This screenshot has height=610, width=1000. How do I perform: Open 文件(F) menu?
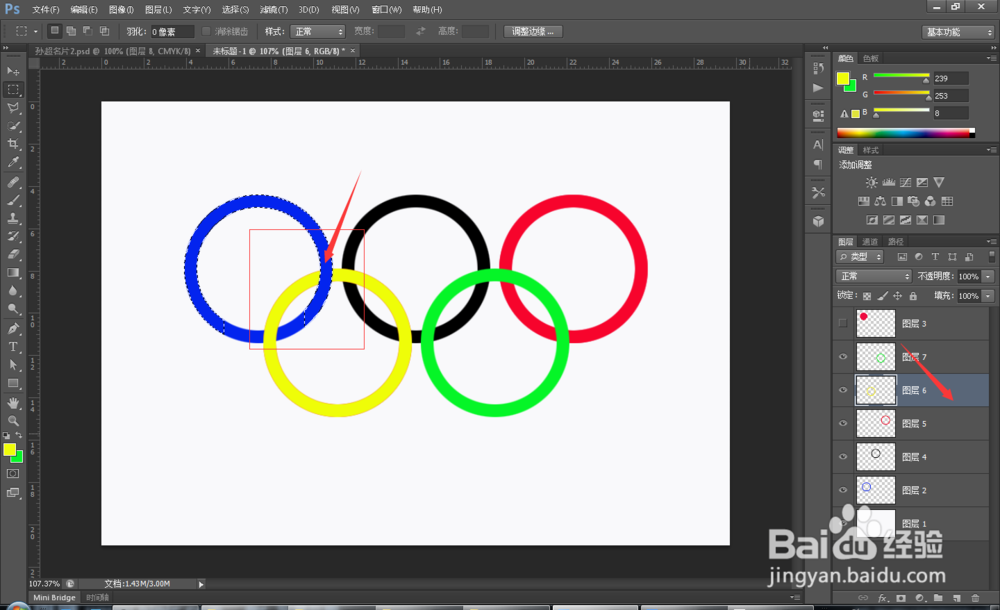point(45,10)
